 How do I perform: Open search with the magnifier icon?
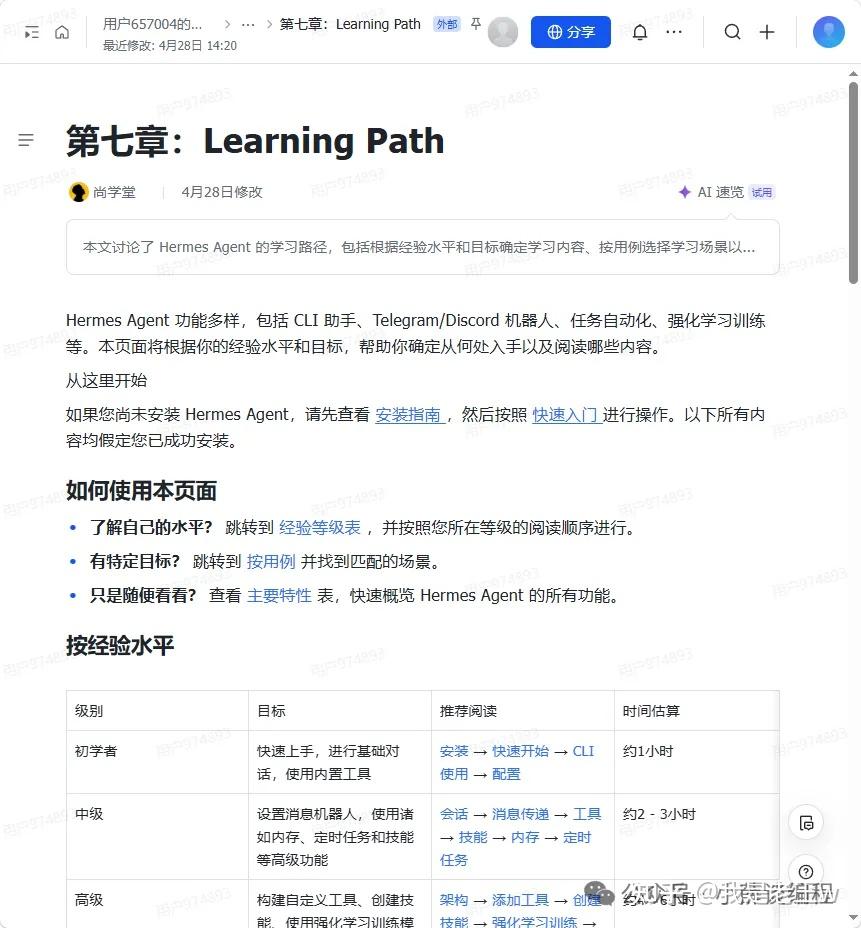[x=733, y=32]
